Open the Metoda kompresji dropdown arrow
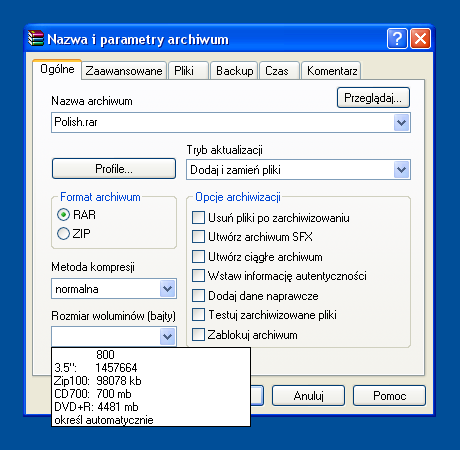Viewport: 460px width, 450px height. pos(168,289)
